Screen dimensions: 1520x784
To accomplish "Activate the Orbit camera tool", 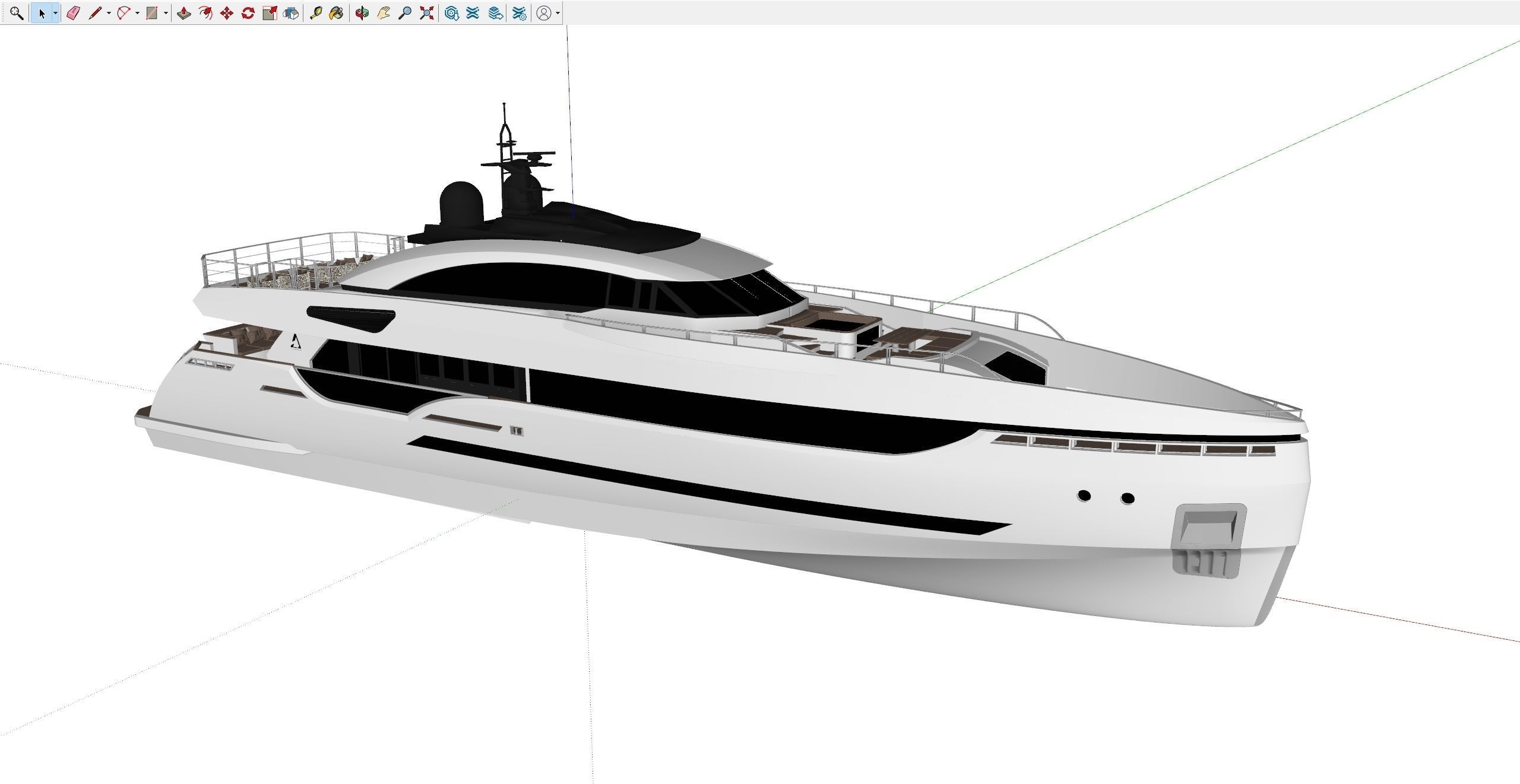I will [x=362, y=13].
